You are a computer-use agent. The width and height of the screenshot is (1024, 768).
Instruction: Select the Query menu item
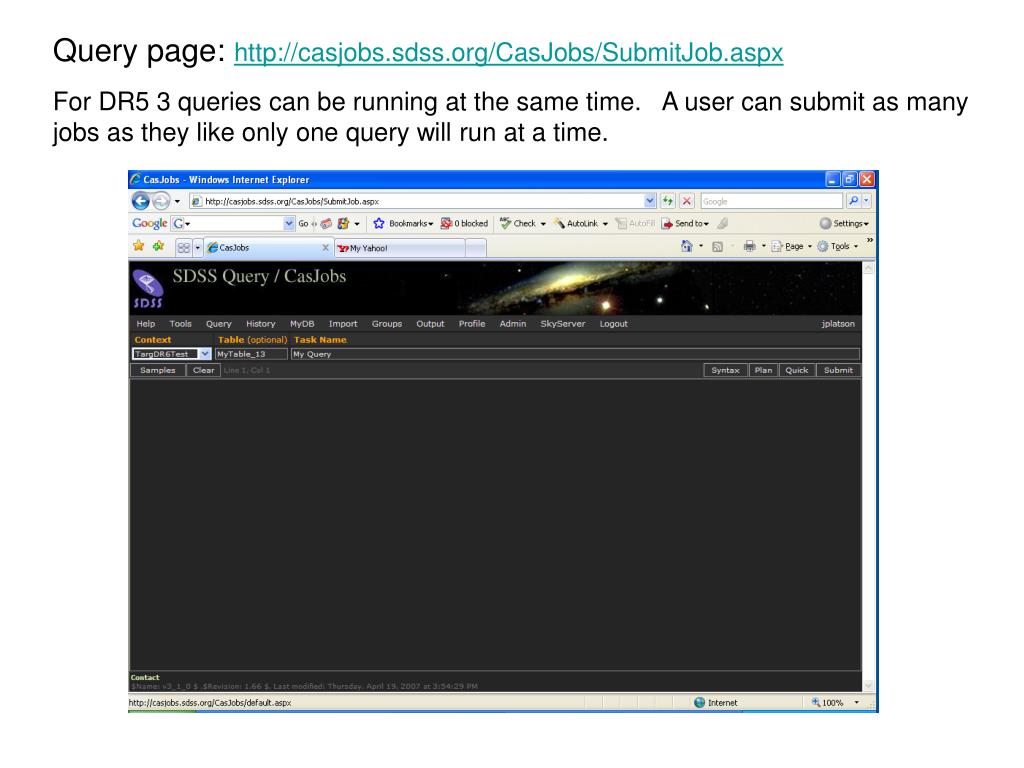tap(219, 324)
